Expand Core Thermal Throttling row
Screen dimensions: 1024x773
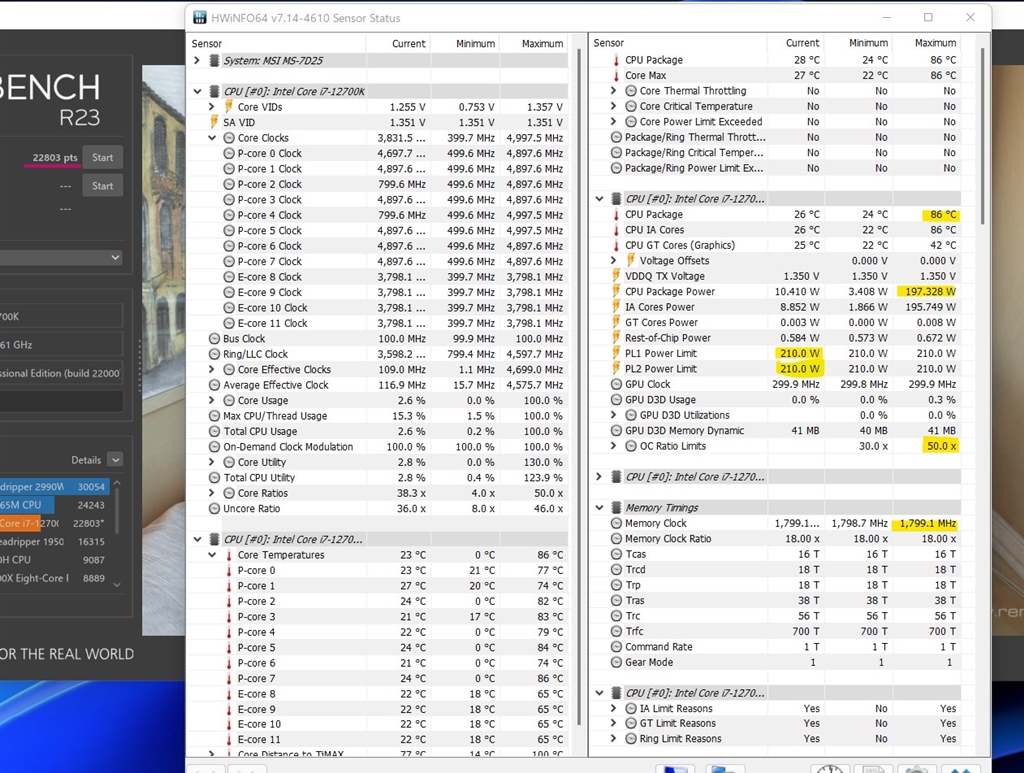click(613, 91)
